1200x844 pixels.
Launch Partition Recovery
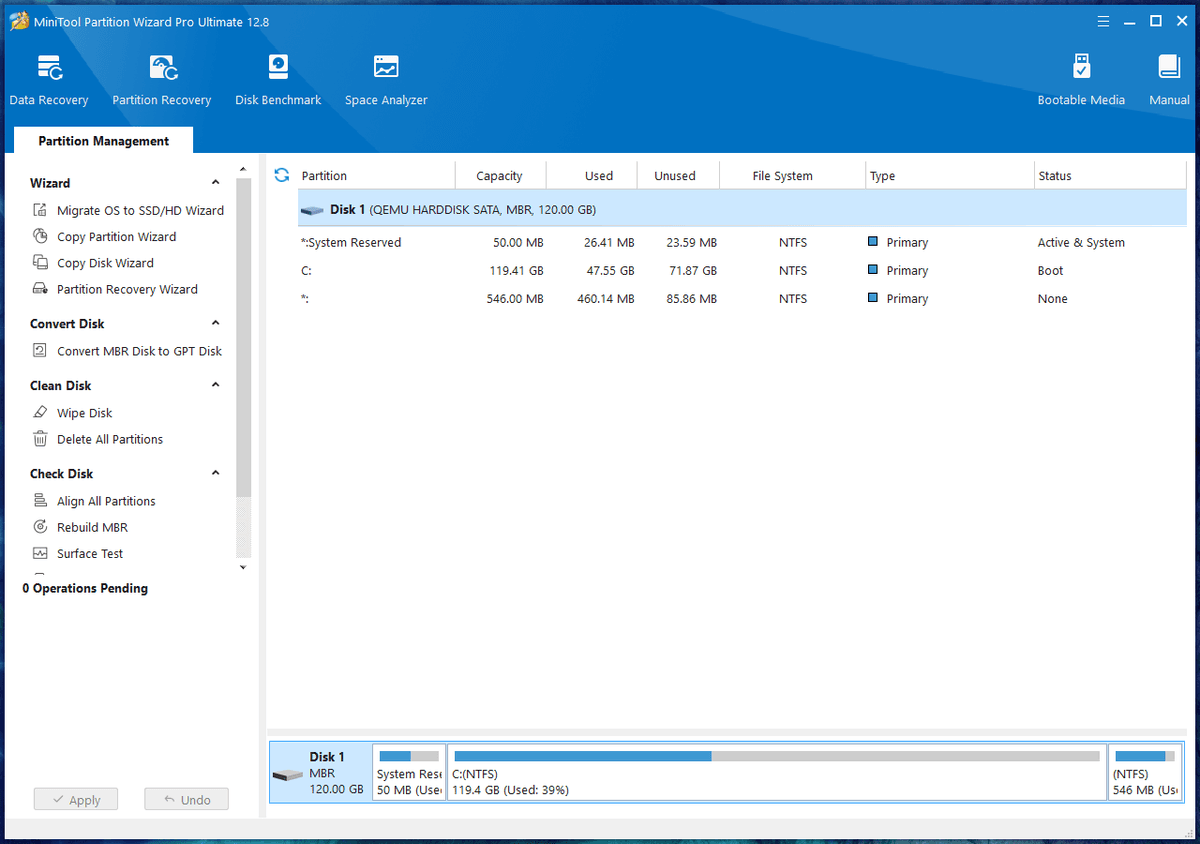coord(161,78)
